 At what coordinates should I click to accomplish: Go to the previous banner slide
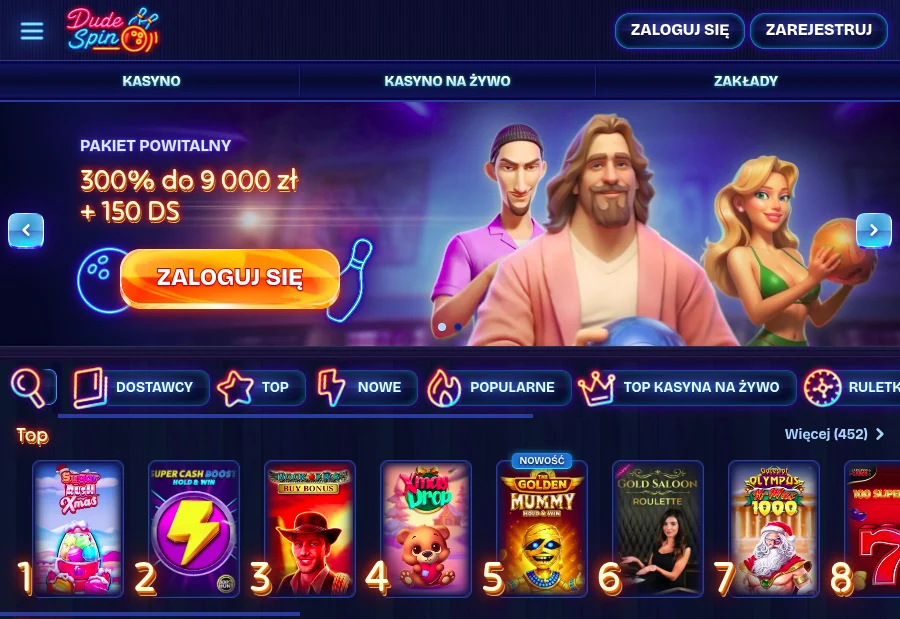pyautogui.click(x=26, y=230)
